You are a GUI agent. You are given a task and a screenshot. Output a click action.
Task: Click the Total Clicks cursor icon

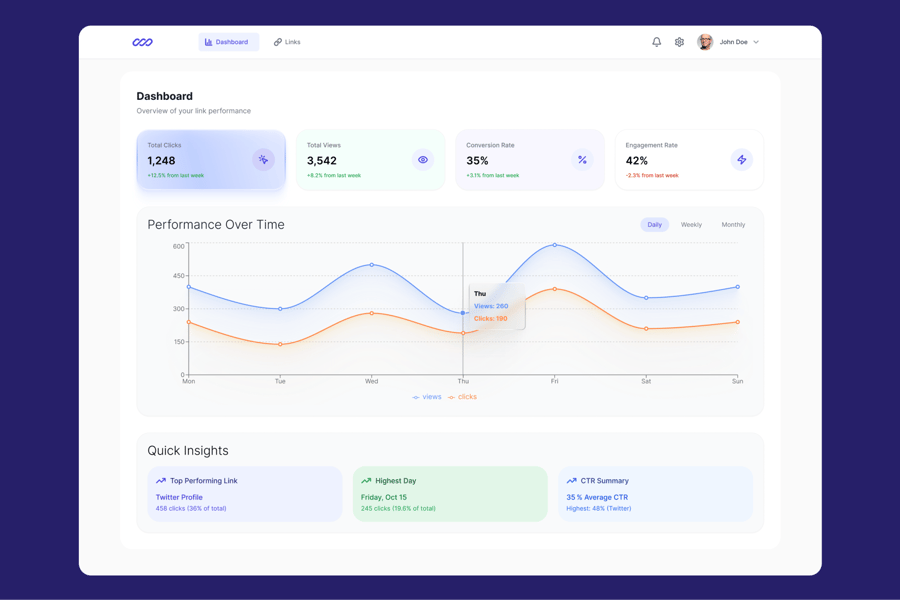coord(263,160)
